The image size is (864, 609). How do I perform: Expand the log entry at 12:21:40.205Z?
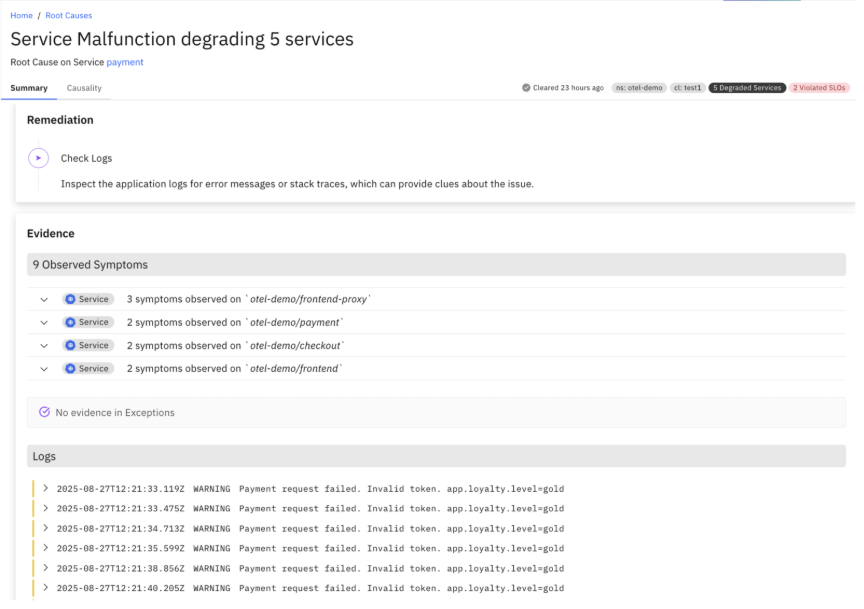46,588
